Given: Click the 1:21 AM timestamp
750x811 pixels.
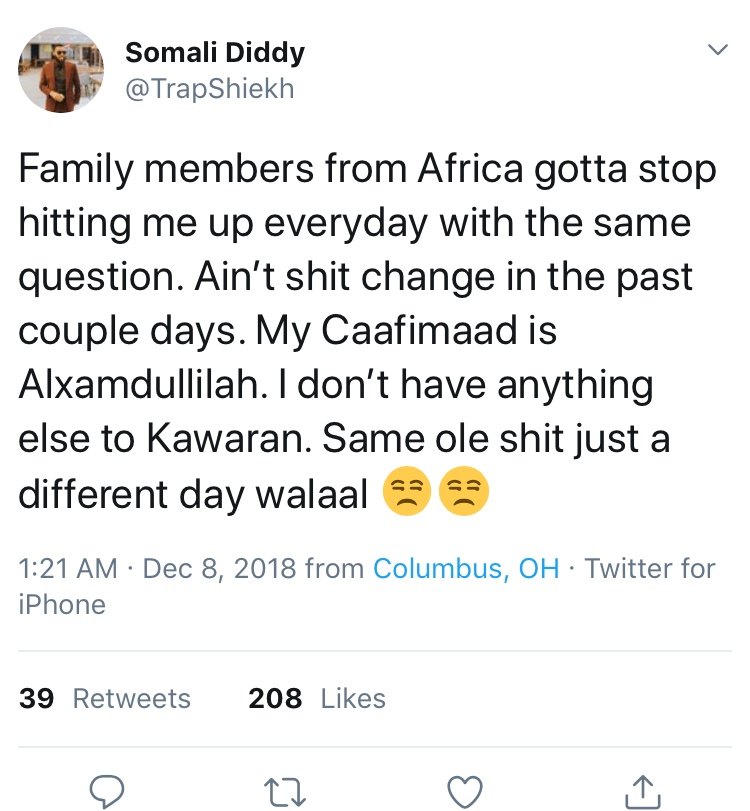Looking at the screenshot, I should (x=69, y=569).
